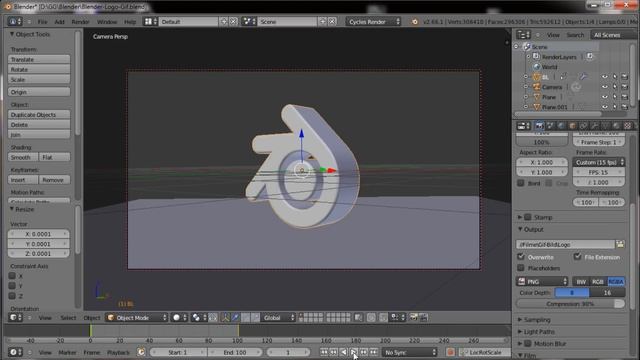Toggle renderability of Plane.001 camera icon
This screenshot has height=360, width=640.
pyautogui.click(x=624, y=107)
